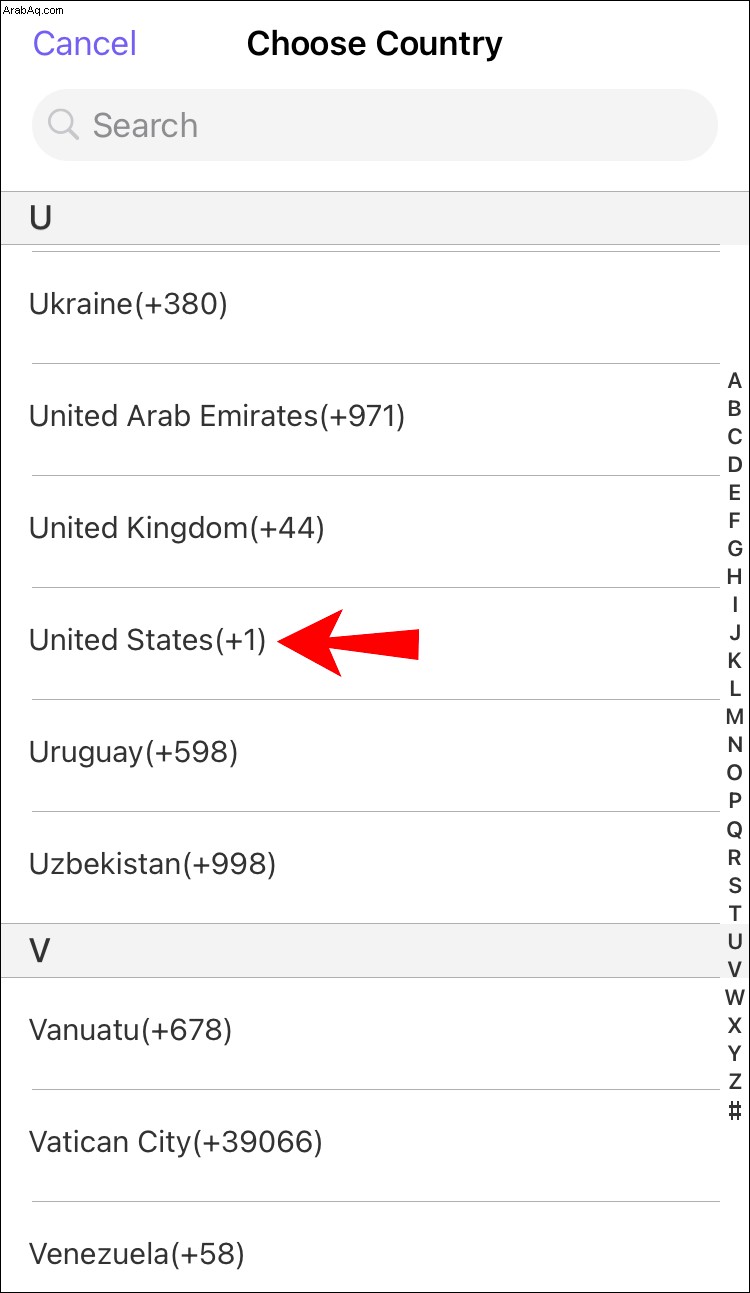Jump to letter U in index

735,941
